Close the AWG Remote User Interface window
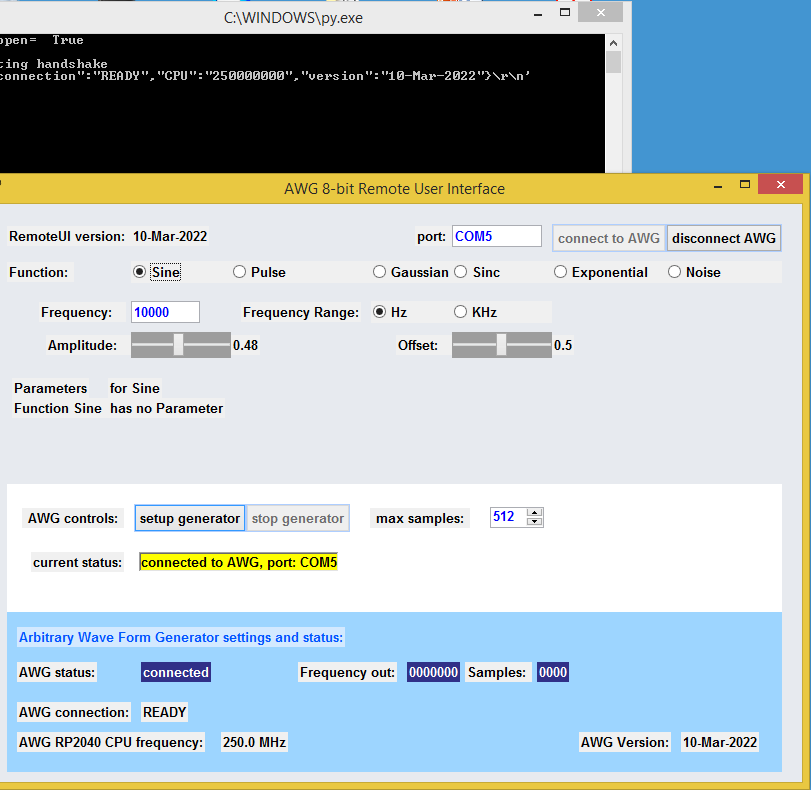 pos(780,185)
